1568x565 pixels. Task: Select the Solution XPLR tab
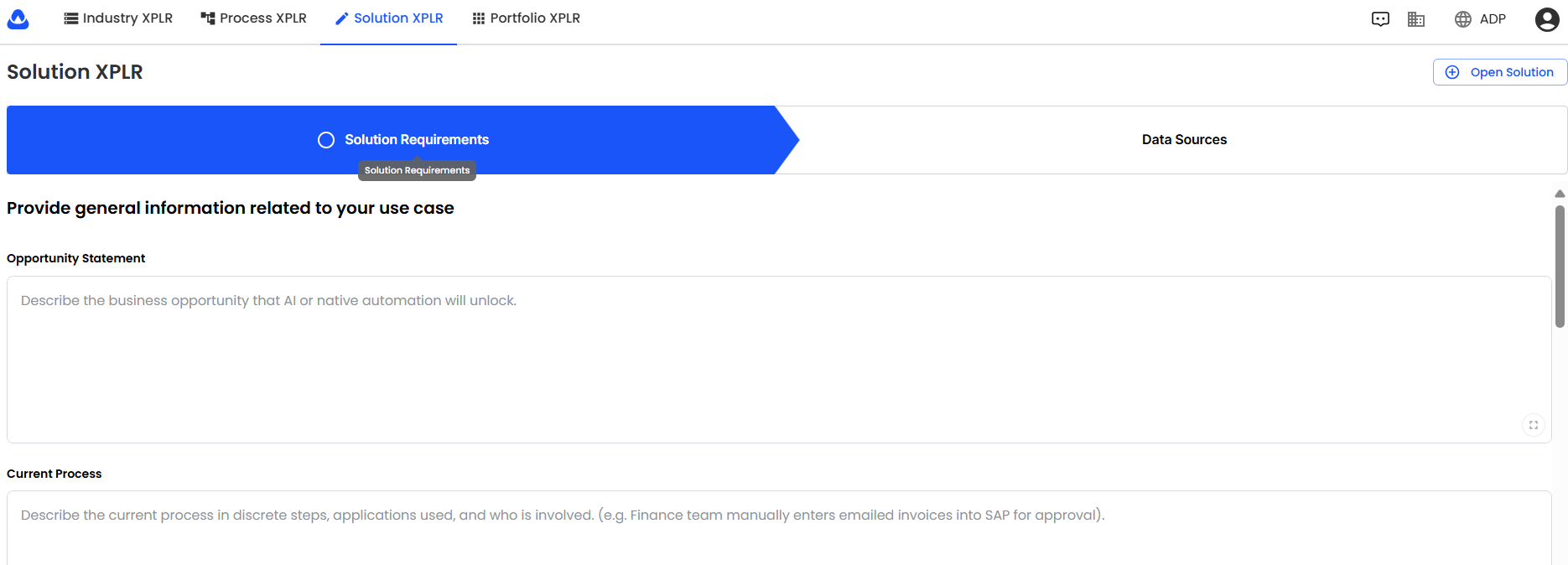(x=389, y=18)
